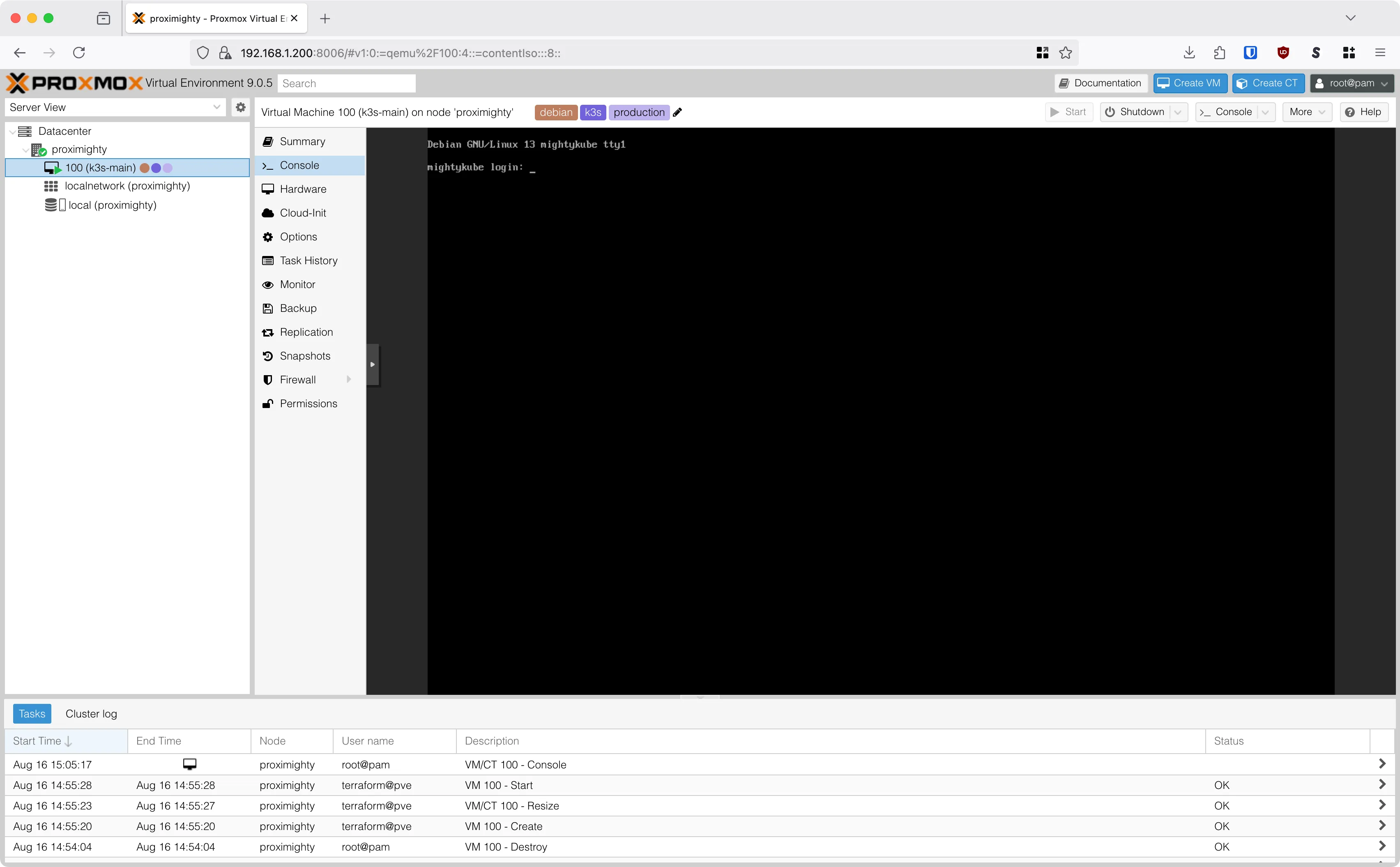Switch to the Cluster log tab
Viewport: 1400px width, 867px height.
coord(91,713)
